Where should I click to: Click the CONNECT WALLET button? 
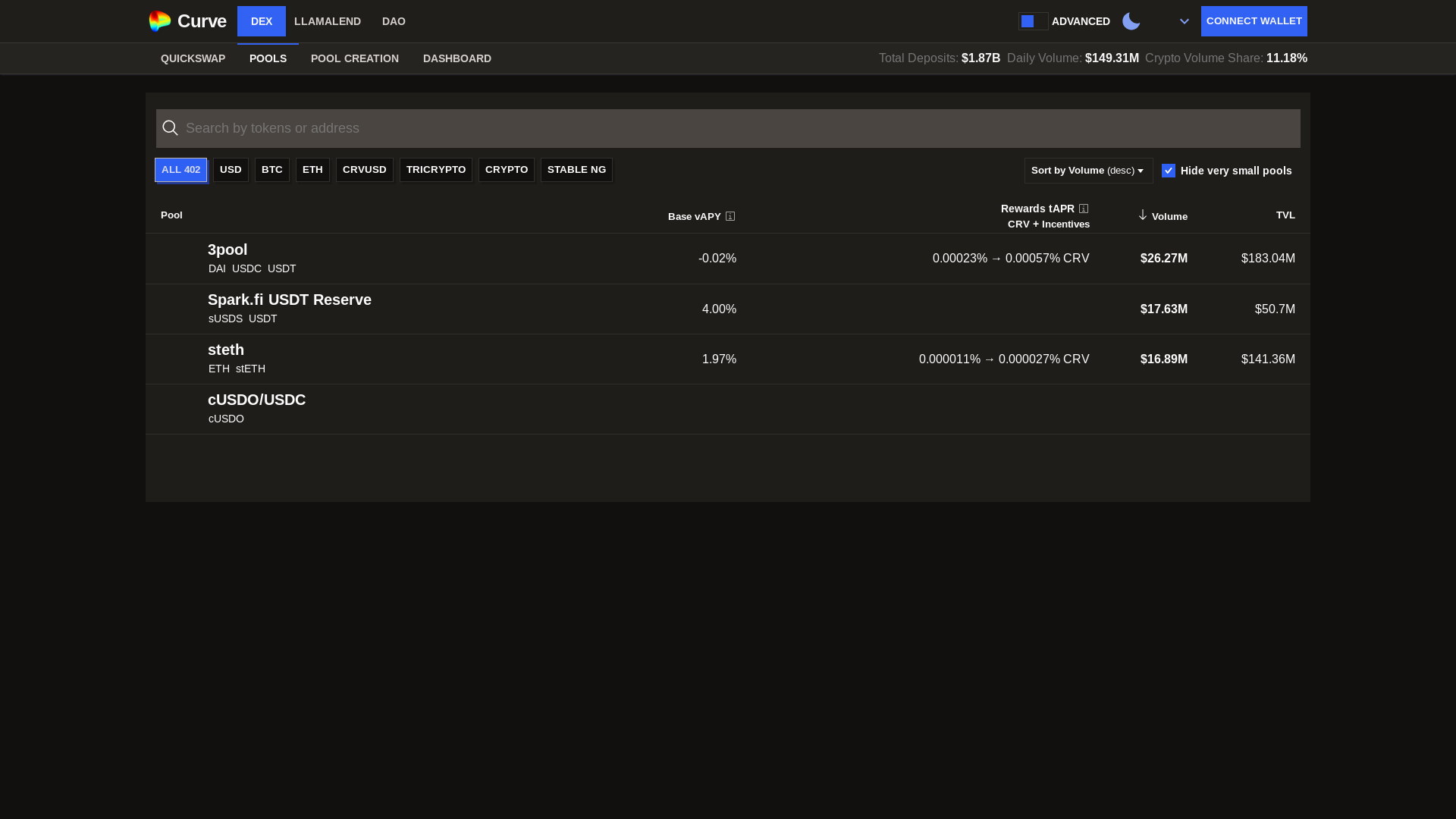(1254, 21)
